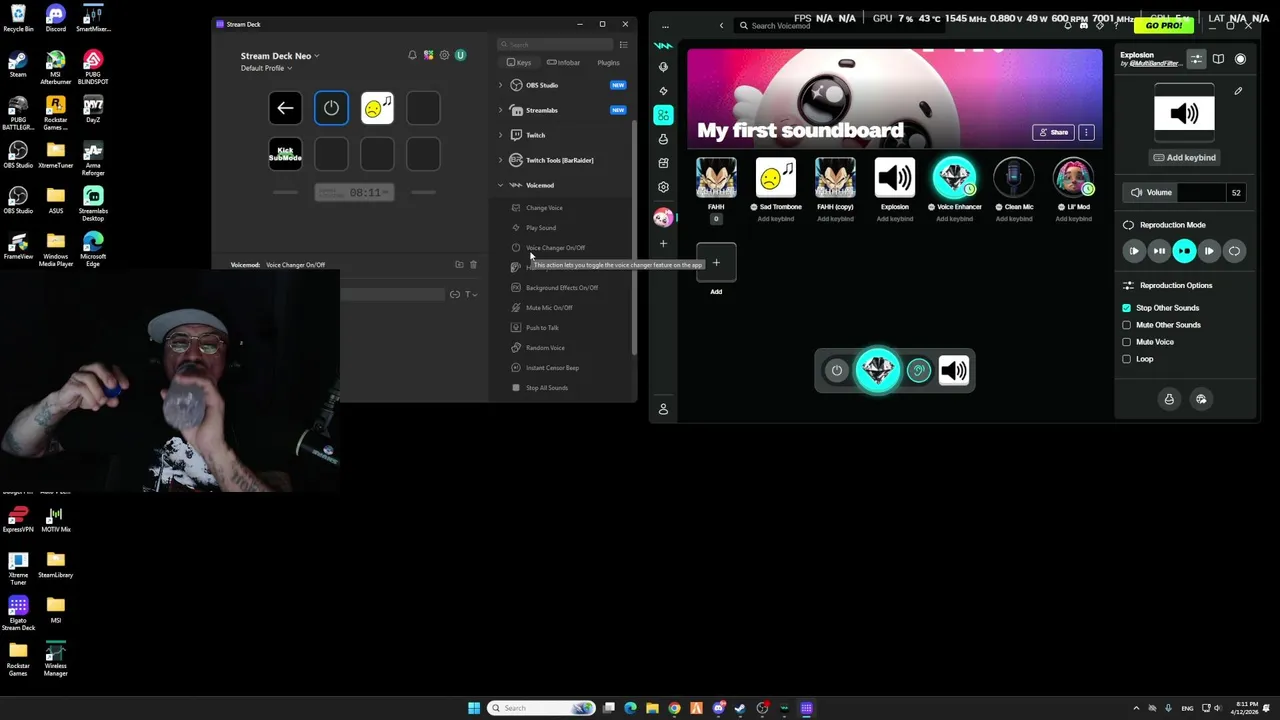
Task: Edit Explosion sound image with pencil icon
Action: (x=1238, y=91)
